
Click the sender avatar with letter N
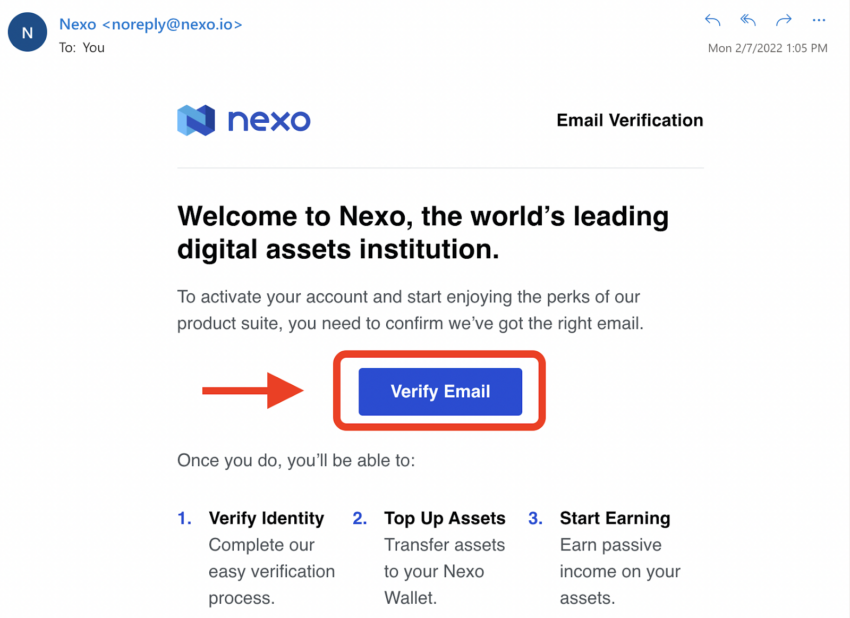[27, 32]
